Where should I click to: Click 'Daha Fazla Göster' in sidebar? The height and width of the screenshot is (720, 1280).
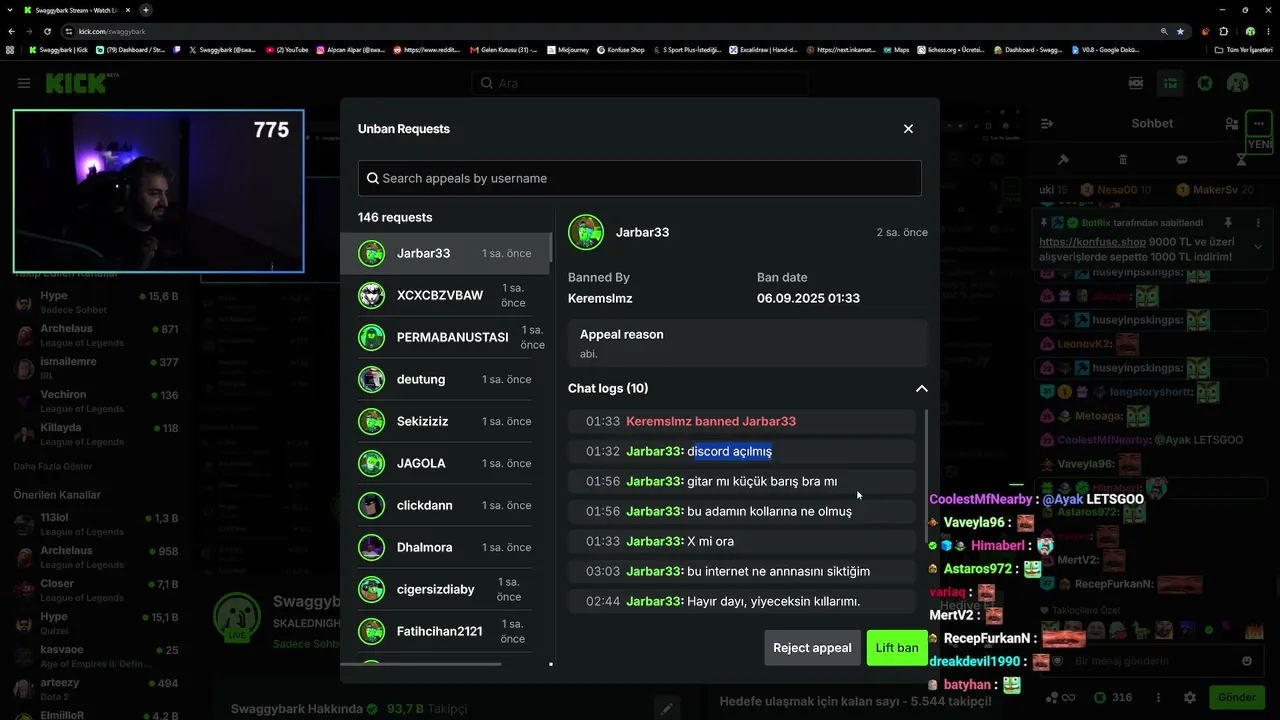click(52, 466)
